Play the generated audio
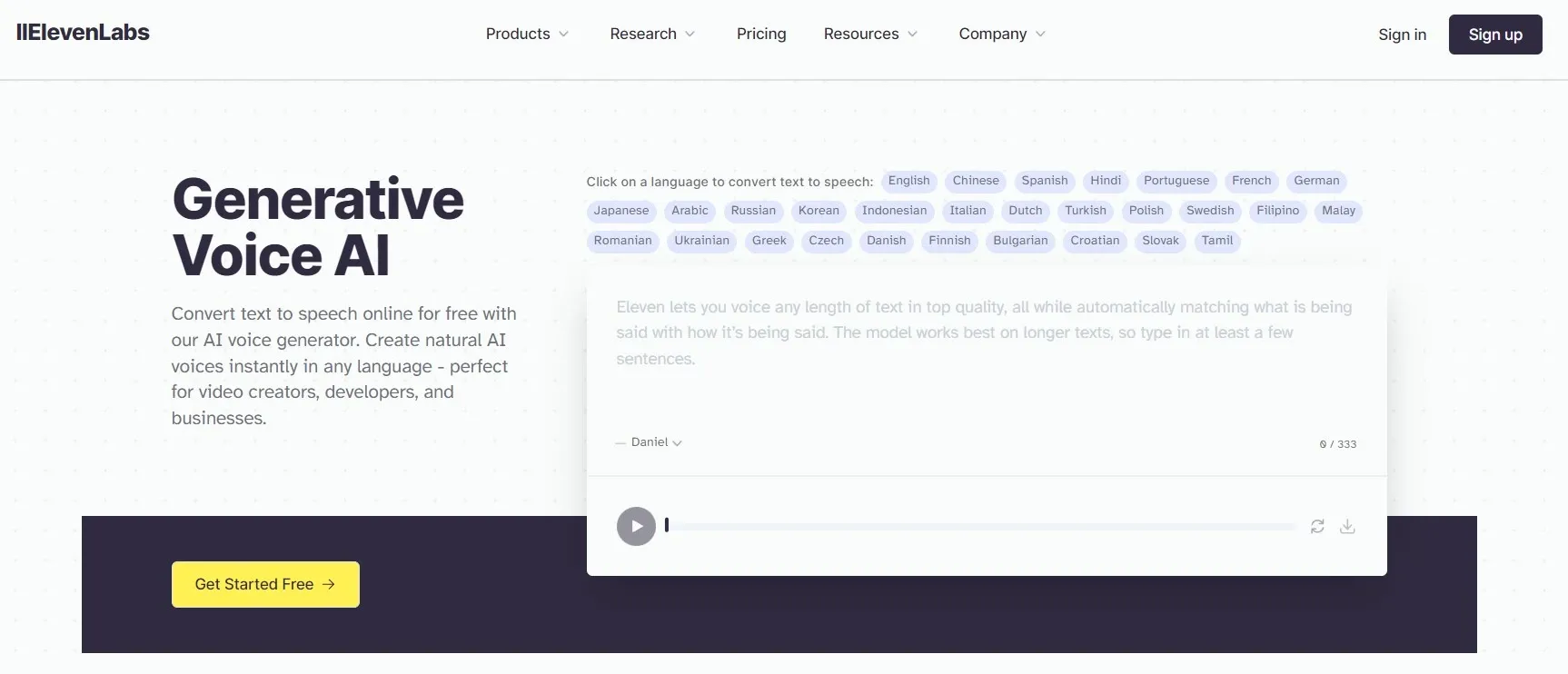1568x674 pixels. 636,526
